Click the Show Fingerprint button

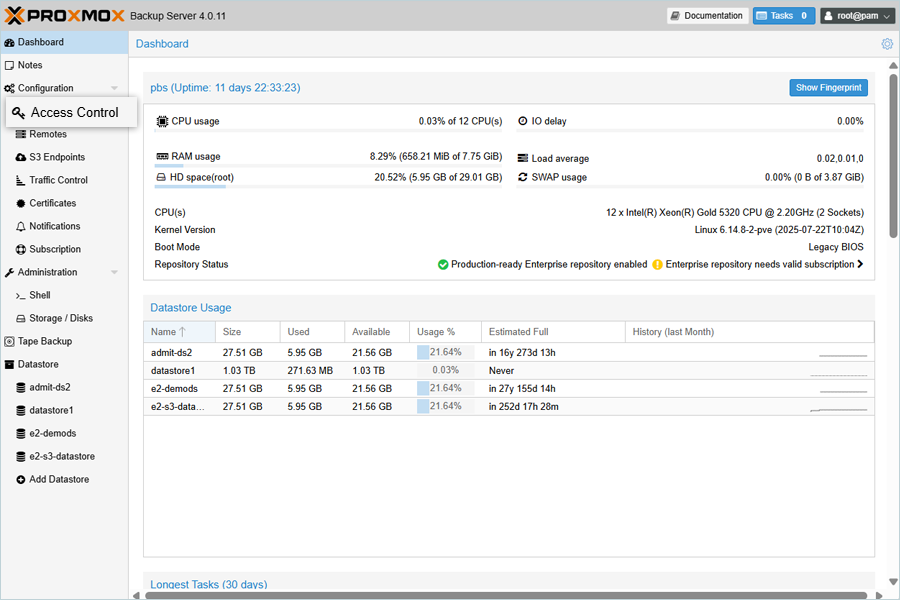point(828,88)
